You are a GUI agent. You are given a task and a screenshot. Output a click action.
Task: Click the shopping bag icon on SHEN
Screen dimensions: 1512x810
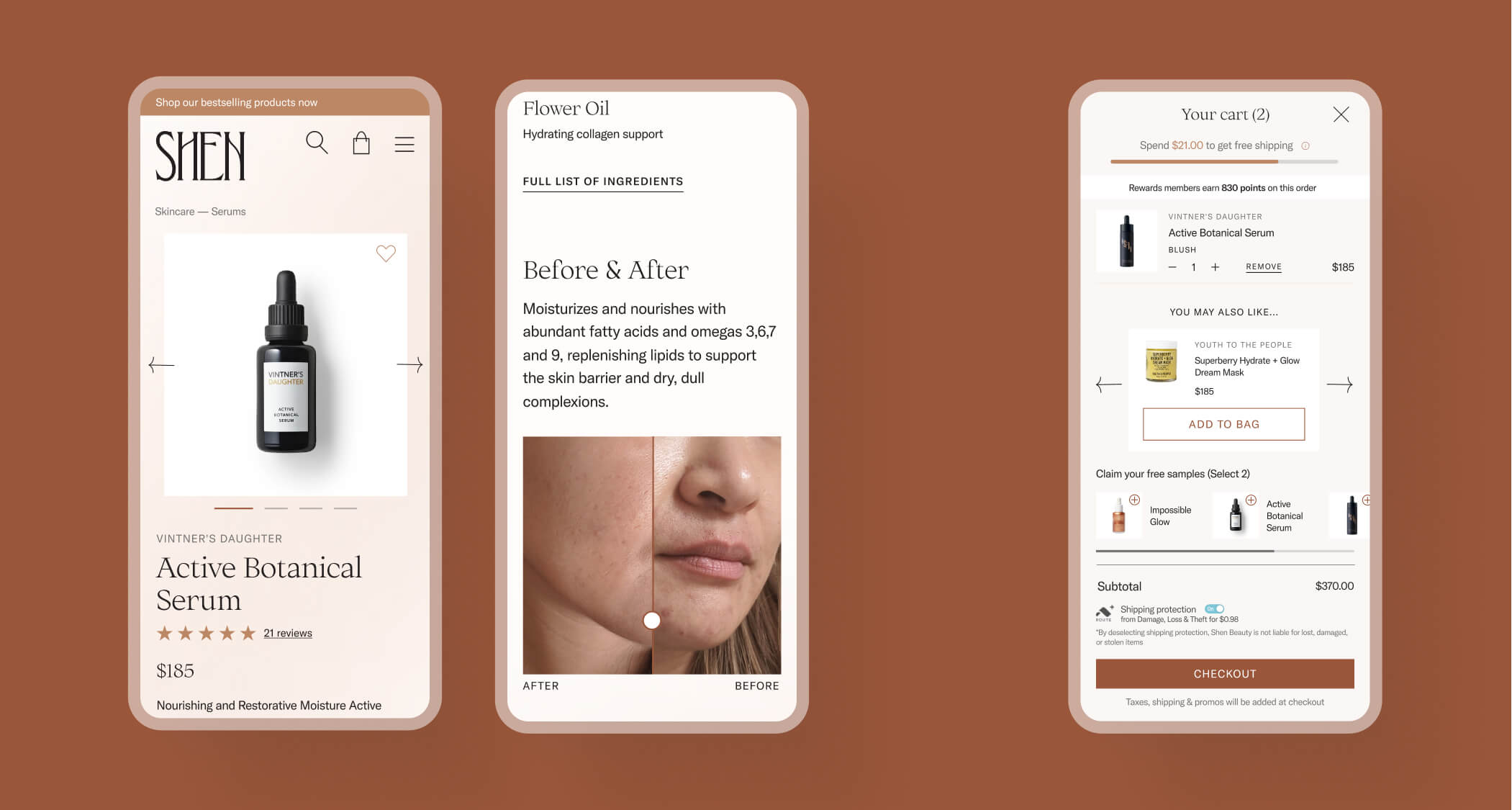click(x=361, y=143)
